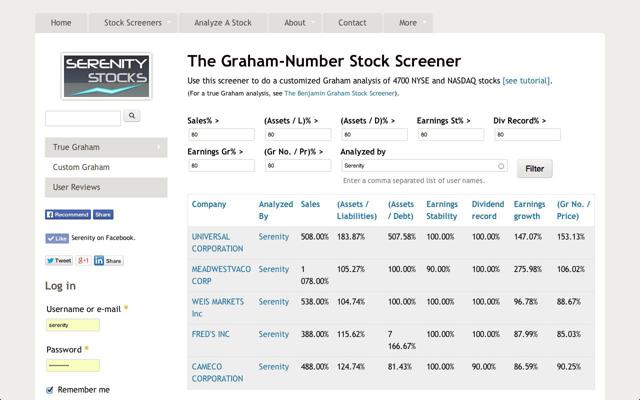Click the 115.62% value in FRED'S row
Viewport: 640px width, 400px height.
click(351, 334)
